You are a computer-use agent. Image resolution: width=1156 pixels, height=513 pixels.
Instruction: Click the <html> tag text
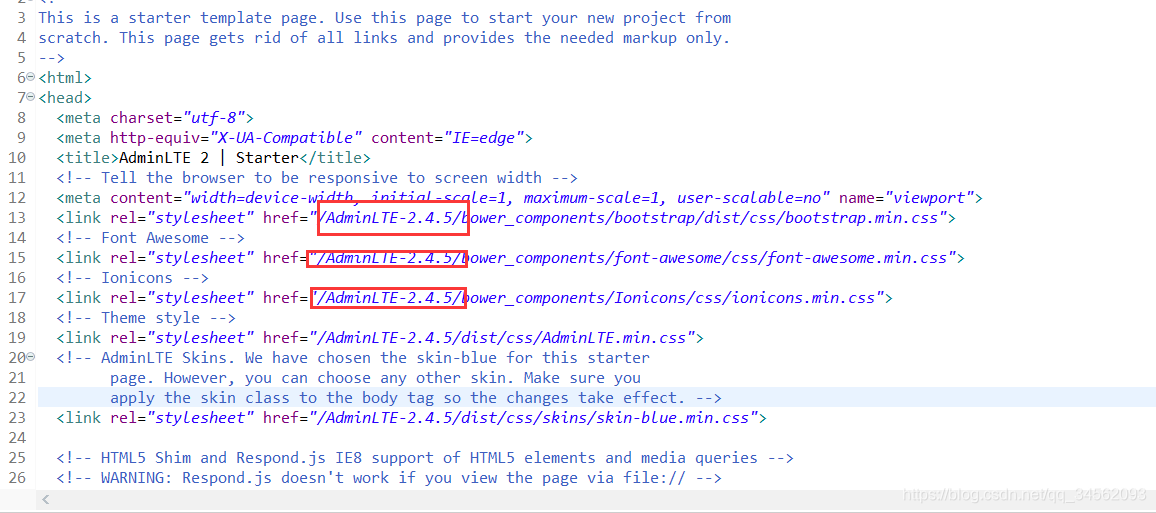point(65,77)
